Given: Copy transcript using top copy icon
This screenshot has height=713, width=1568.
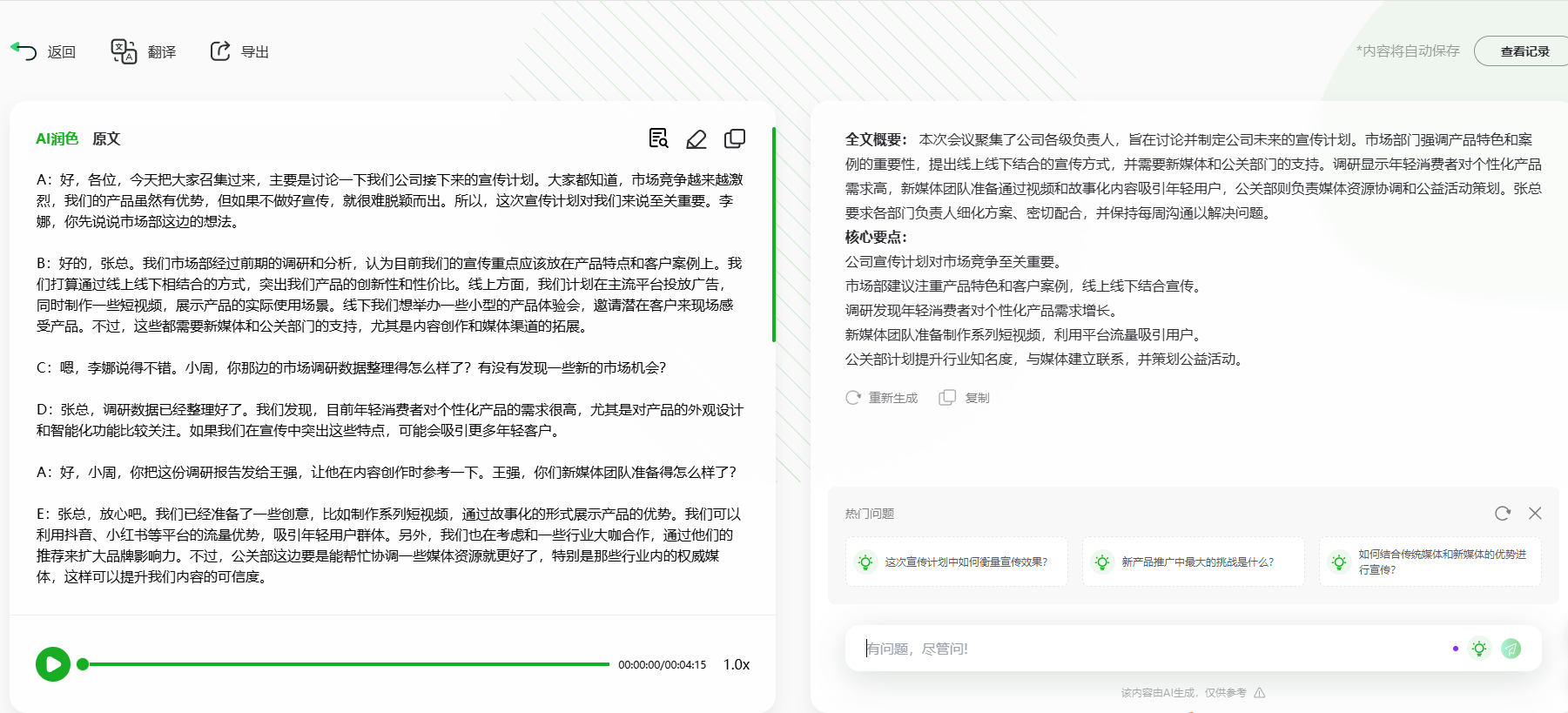Looking at the screenshot, I should tap(735, 138).
